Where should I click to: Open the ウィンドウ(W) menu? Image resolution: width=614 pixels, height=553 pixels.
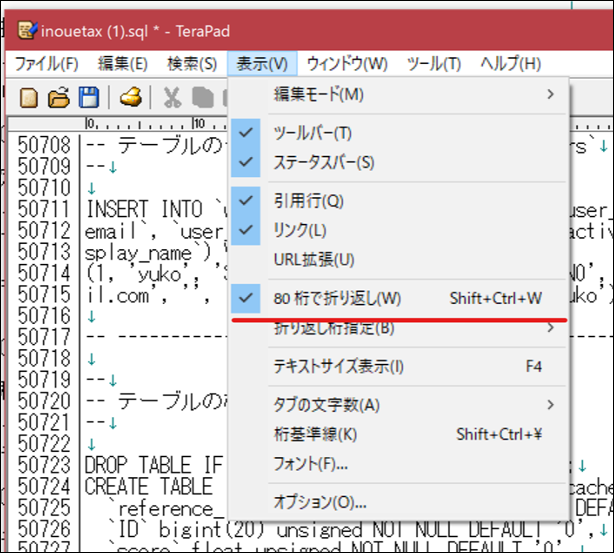click(x=347, y=63)
